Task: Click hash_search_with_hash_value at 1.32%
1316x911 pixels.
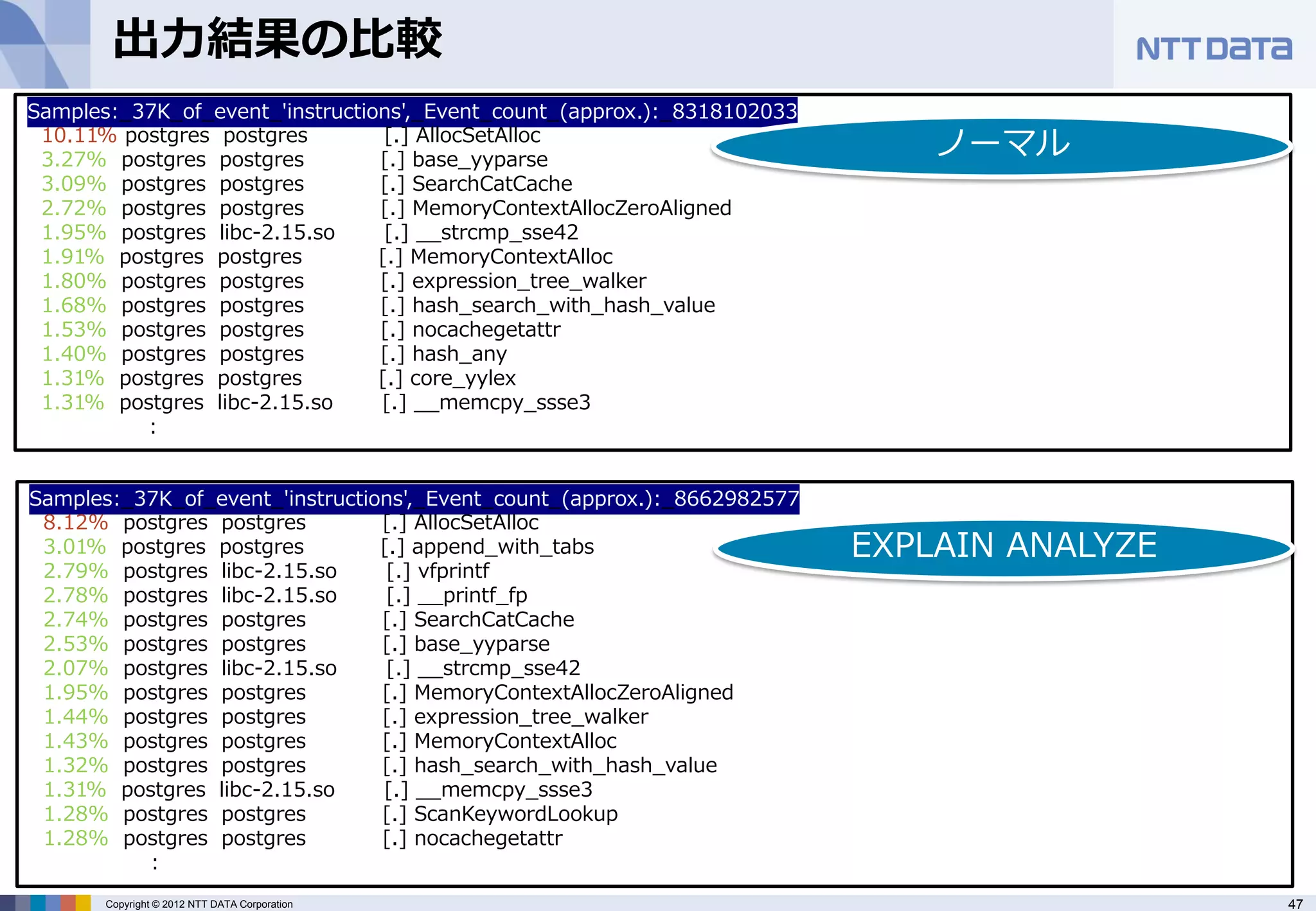Action: [x=565, y=766]
